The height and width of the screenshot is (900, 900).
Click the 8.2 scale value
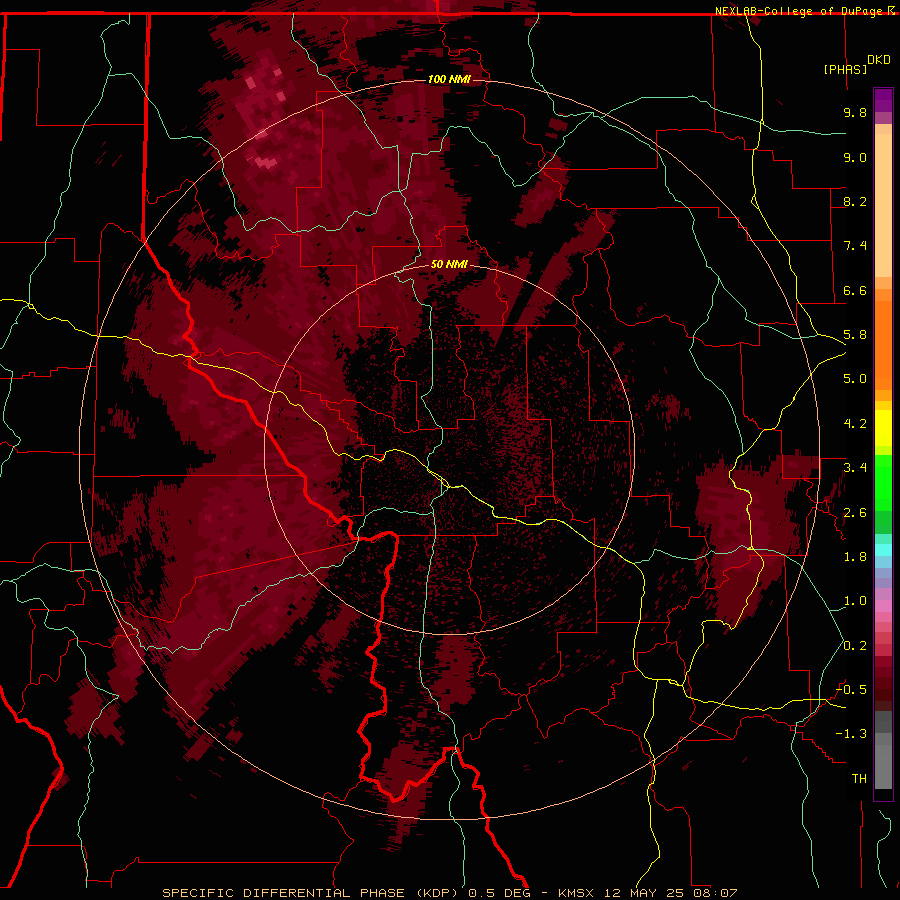(855, 201)
